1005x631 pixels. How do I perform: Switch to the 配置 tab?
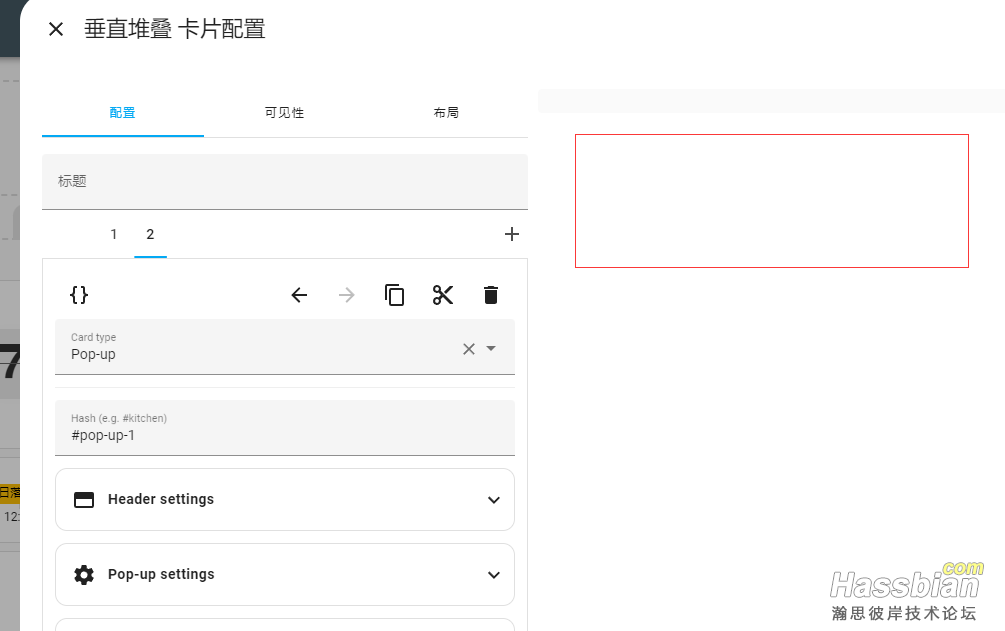coord(122,113)
